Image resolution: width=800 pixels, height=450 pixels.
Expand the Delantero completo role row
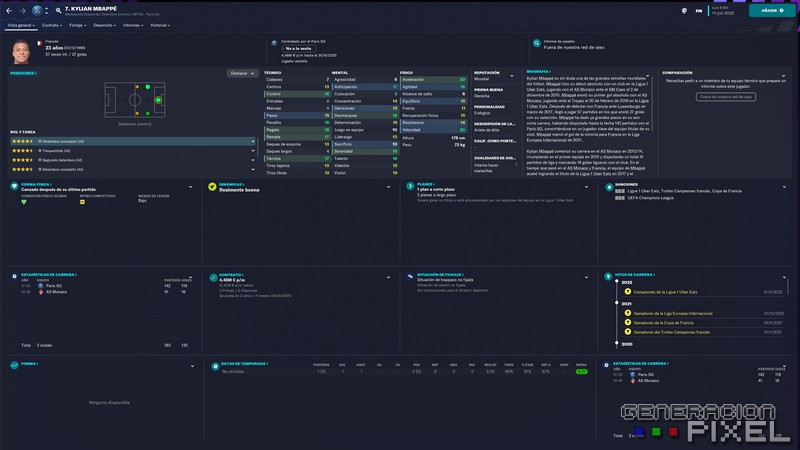(x=133, y=169)
